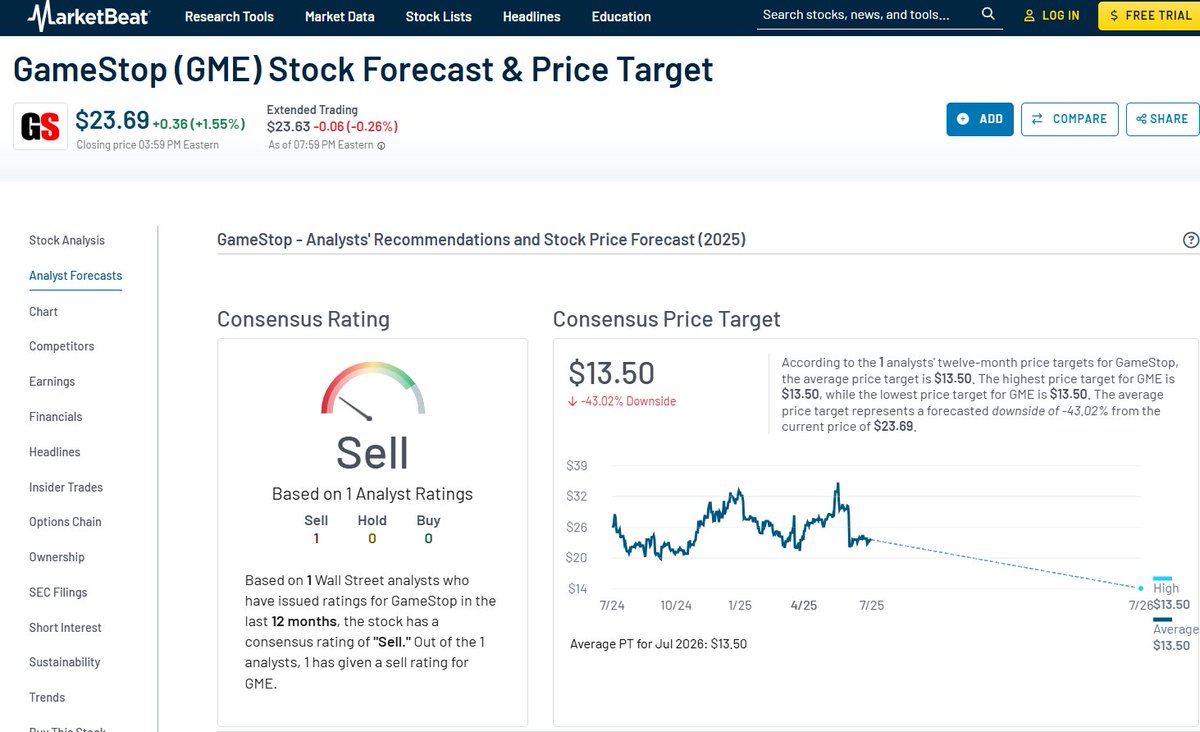The image size is (1200, 732).
Task: Open Headlines in sidebar
Action: (x=55, y=452)
